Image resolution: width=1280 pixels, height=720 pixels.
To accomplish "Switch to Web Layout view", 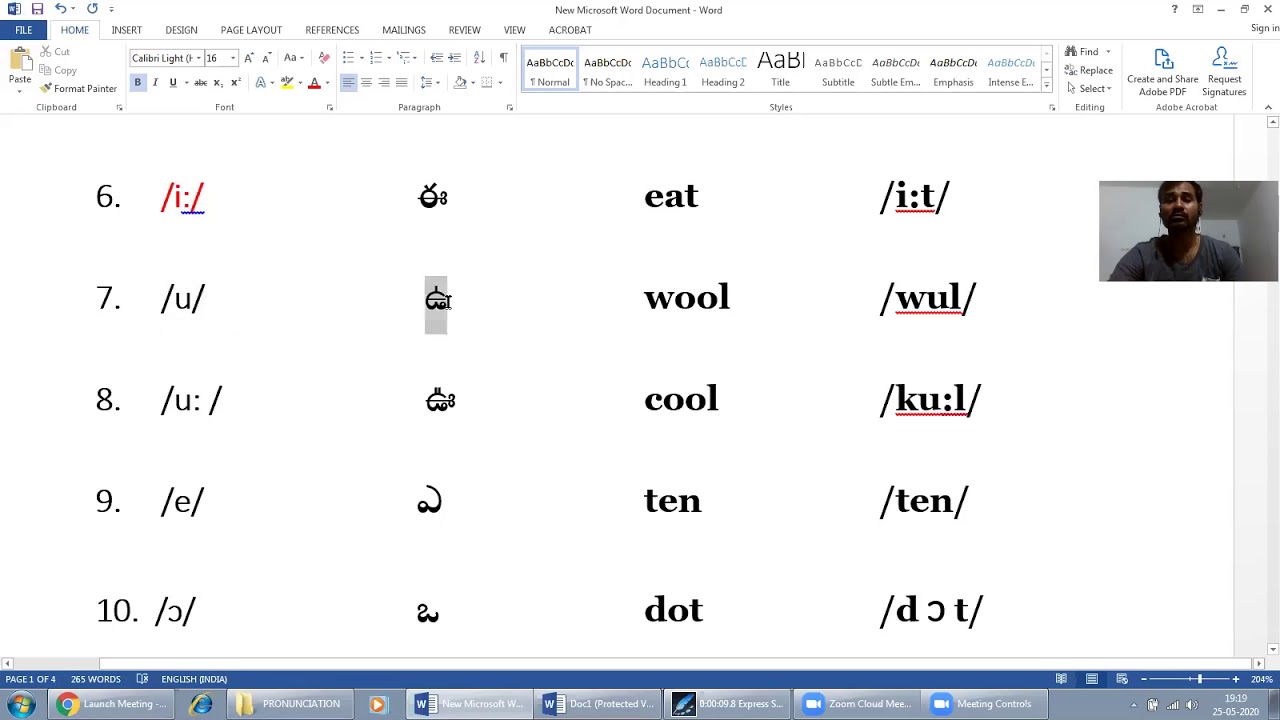I will 1122,679.
